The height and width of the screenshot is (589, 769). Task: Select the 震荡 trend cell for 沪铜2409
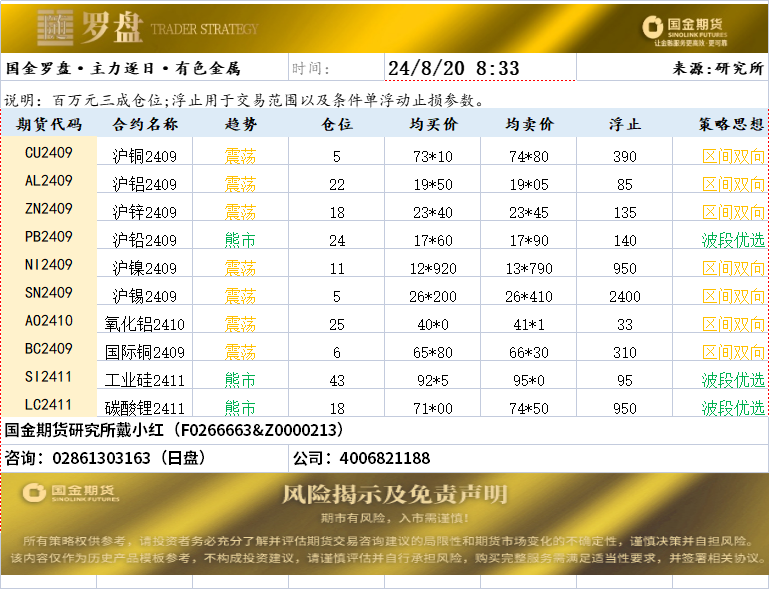[x=240, y=151]
